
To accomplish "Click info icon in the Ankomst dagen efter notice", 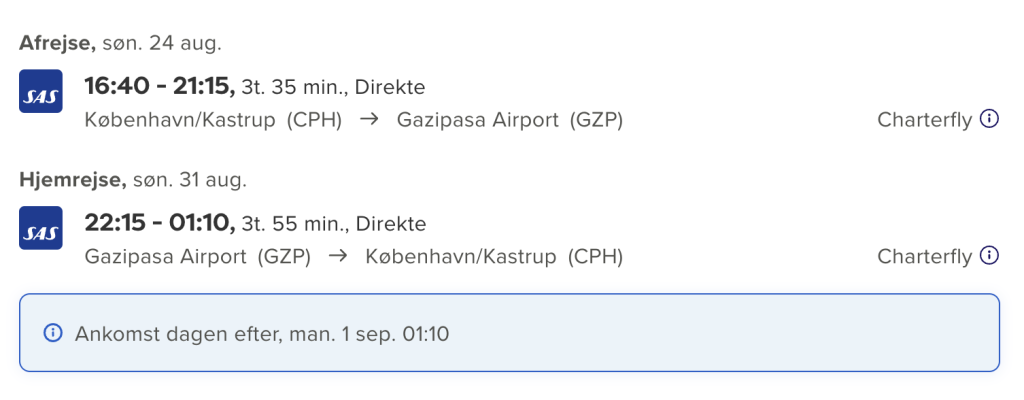I will coord(52,333).
